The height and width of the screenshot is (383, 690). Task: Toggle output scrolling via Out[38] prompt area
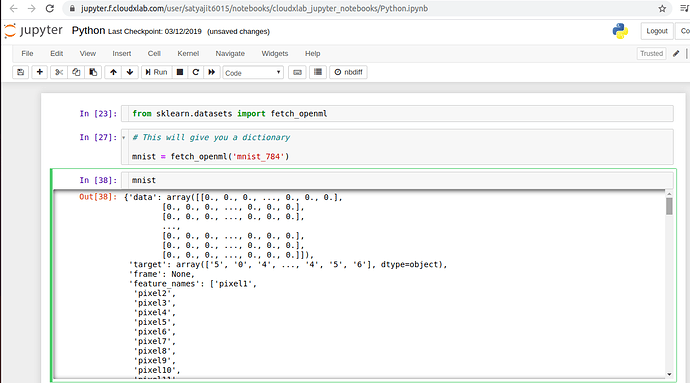[x=98, y=197]
